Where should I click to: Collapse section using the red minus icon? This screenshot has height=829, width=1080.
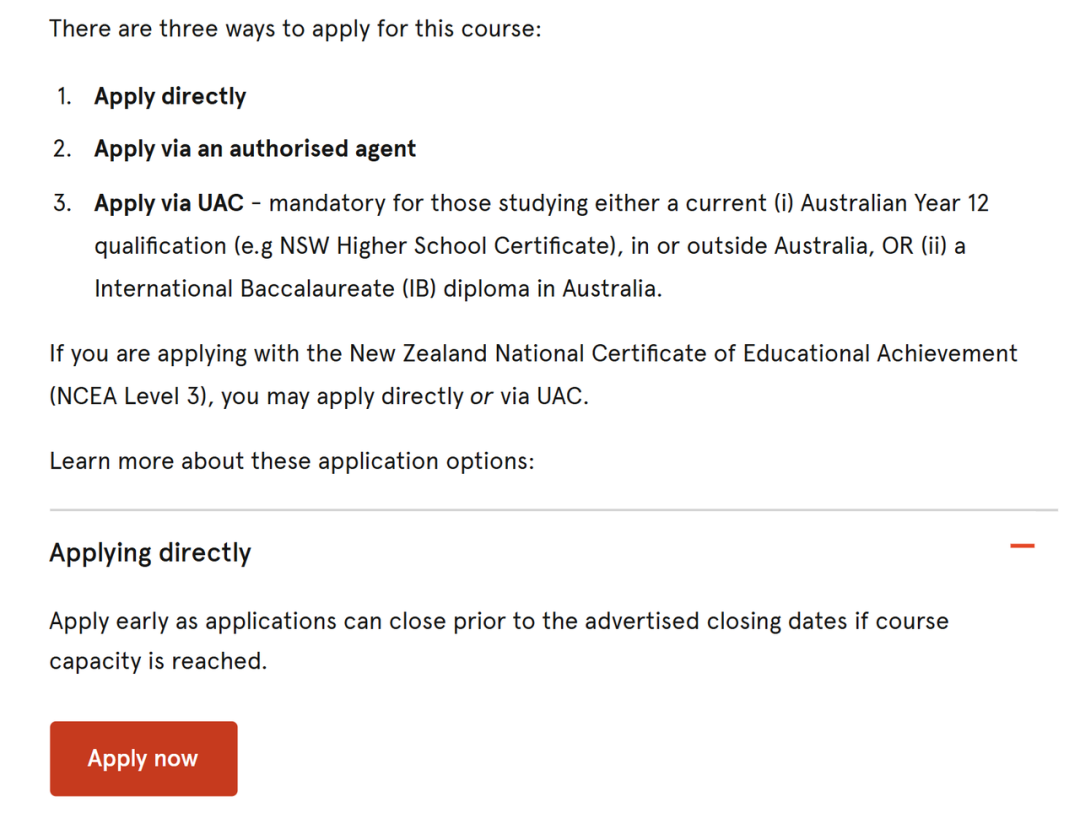coord(1022,546)
